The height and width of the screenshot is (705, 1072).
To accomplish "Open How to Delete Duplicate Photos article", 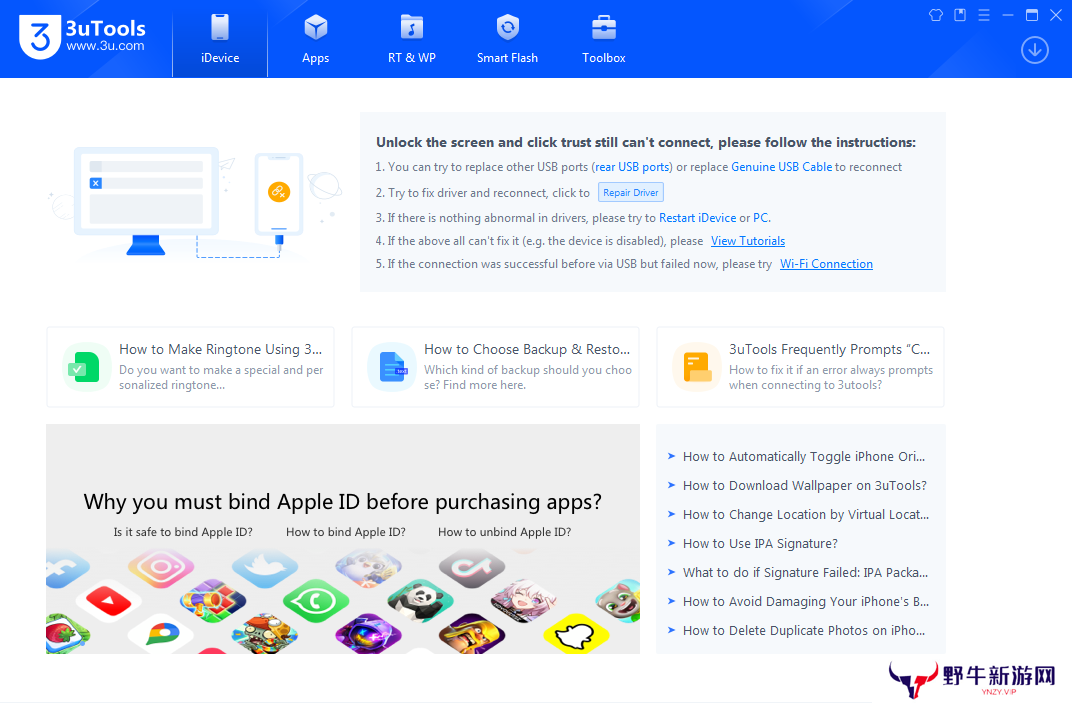I will (803, 630).
